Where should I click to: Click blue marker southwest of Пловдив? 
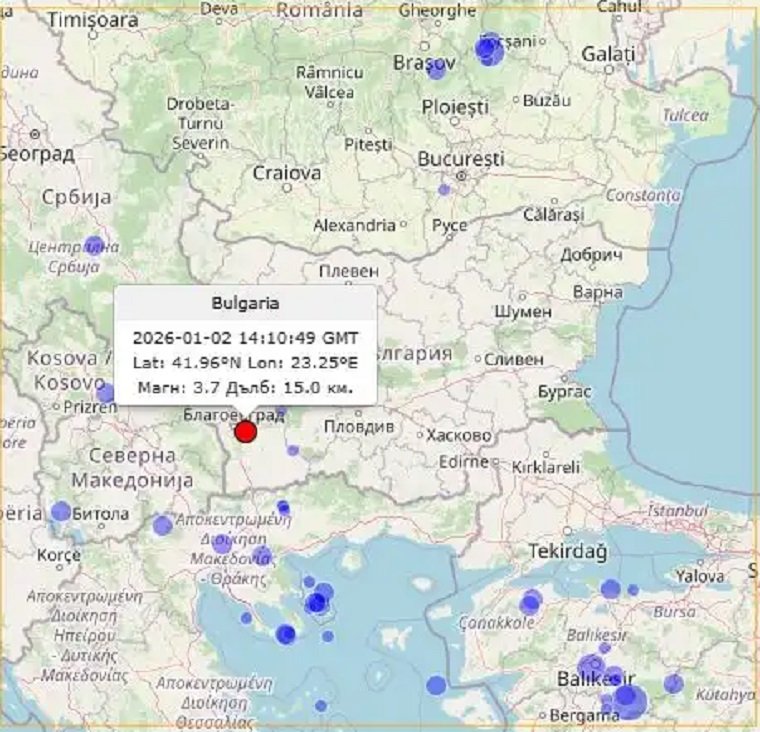pyautogui.click(x=293, y=450)
